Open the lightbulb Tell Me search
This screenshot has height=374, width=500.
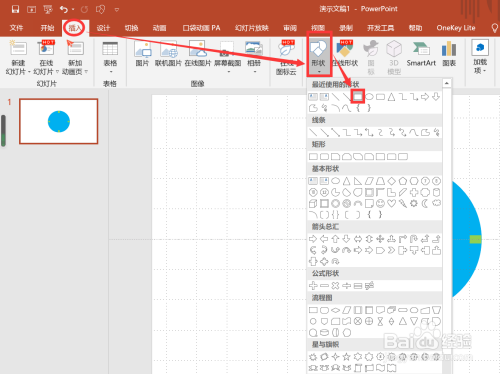point(495,28)
